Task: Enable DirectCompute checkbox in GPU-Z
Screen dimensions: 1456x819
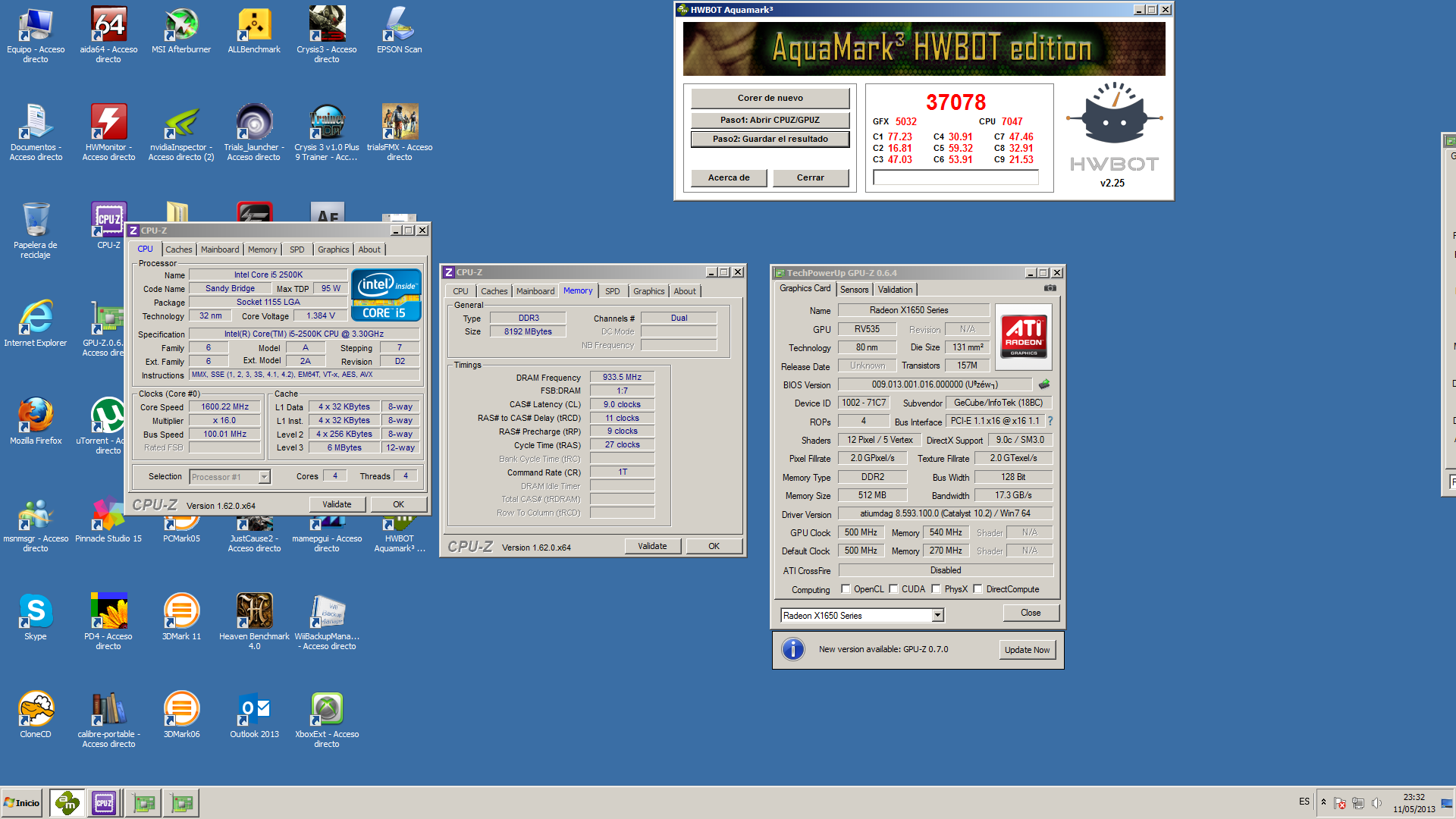Action: tap(978, 589)
